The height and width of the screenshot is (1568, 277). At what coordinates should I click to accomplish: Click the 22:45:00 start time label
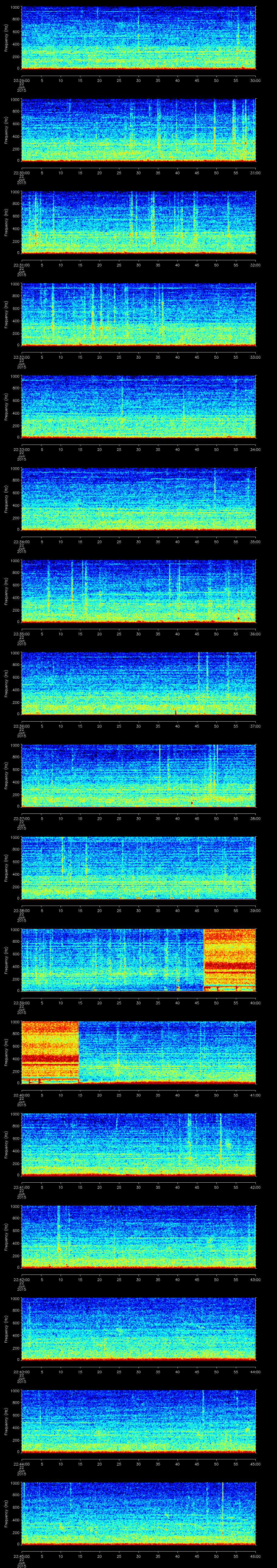pos(21,1556)
